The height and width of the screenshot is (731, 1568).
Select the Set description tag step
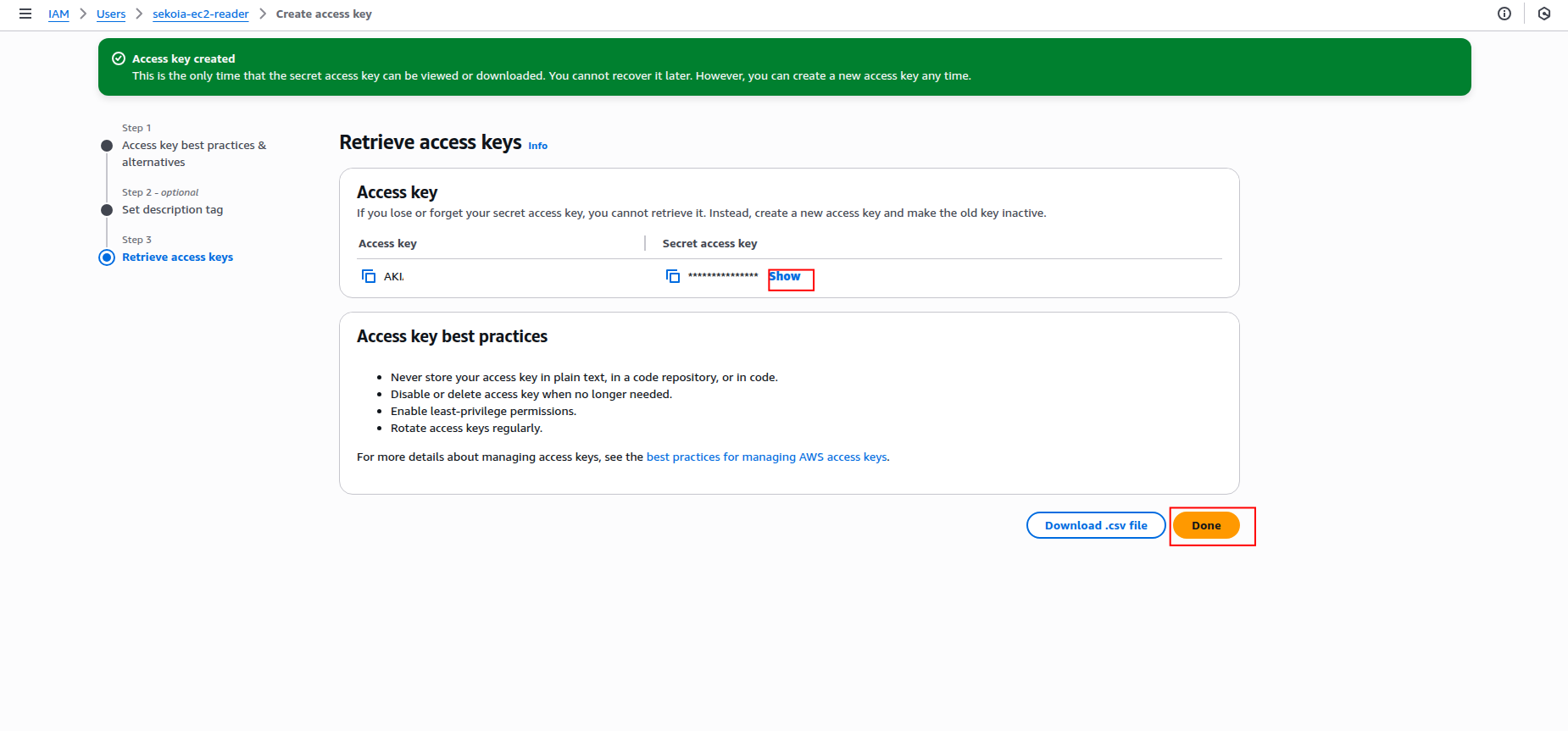click(172, 209)
